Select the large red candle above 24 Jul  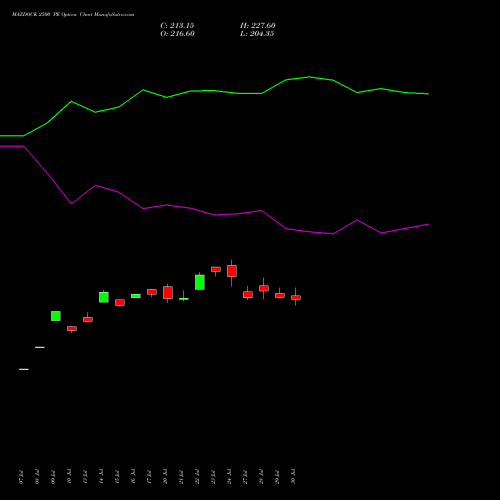pyautogui.click(x=232, y=271)
